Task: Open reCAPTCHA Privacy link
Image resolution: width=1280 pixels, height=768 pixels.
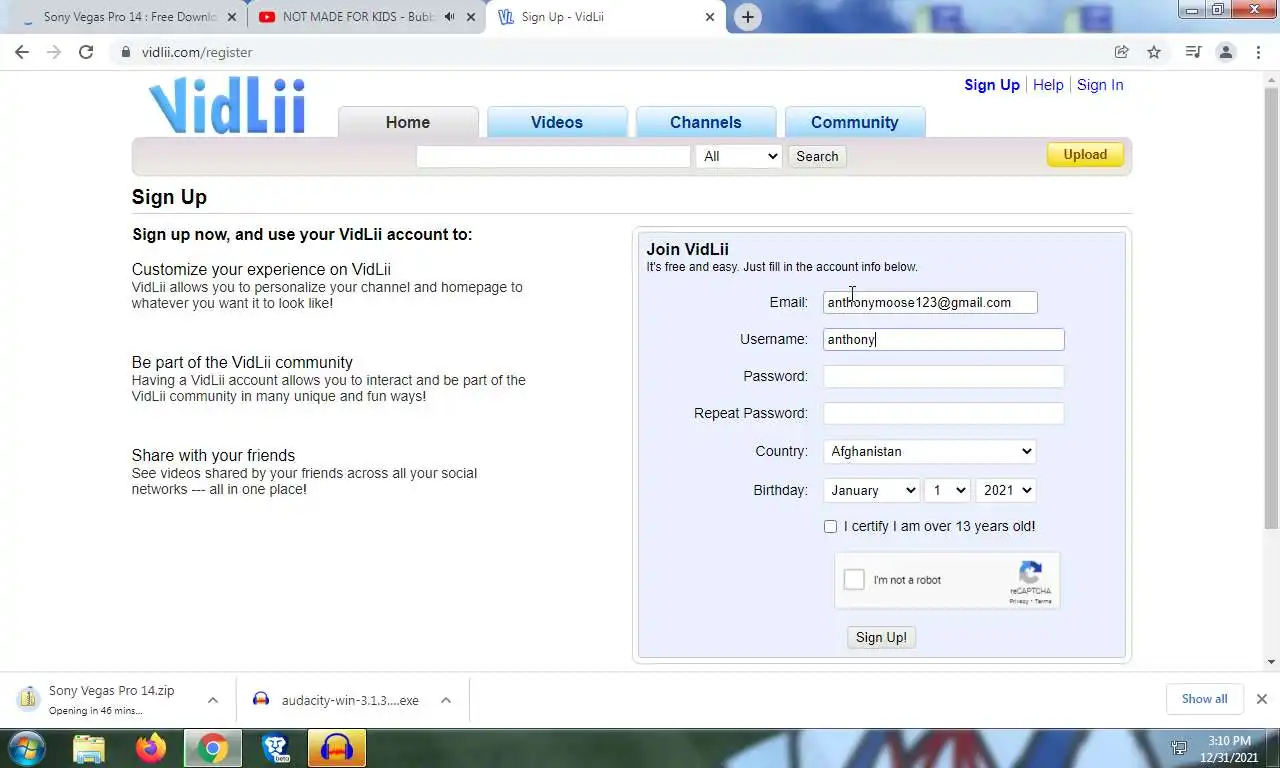Action: tap(1018, 601)
